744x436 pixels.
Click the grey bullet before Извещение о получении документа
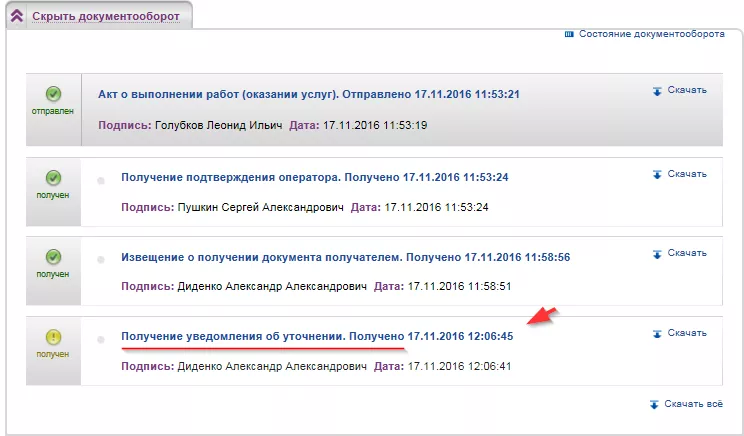(x=101, y=260)
